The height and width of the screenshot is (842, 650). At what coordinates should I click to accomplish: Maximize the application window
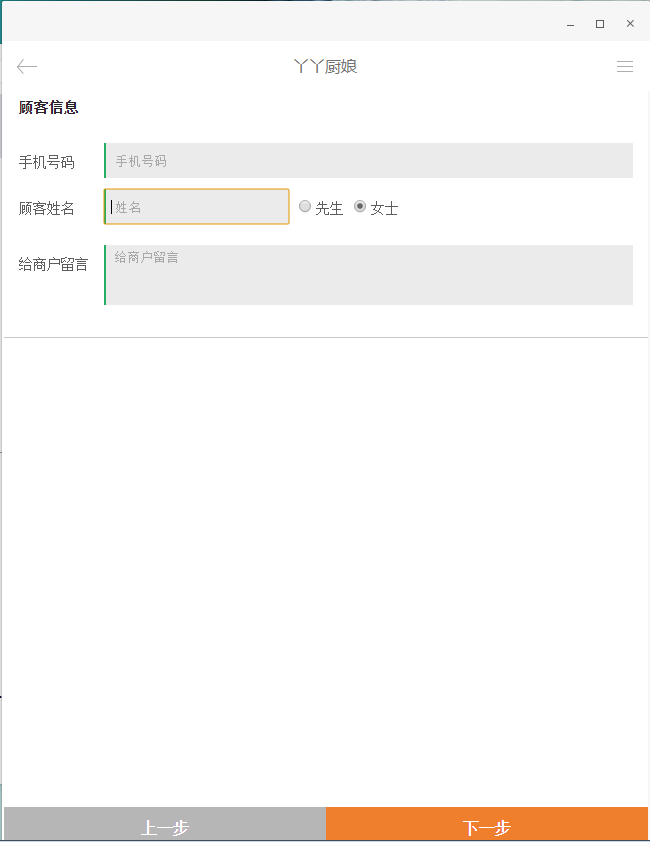[600, 24]
